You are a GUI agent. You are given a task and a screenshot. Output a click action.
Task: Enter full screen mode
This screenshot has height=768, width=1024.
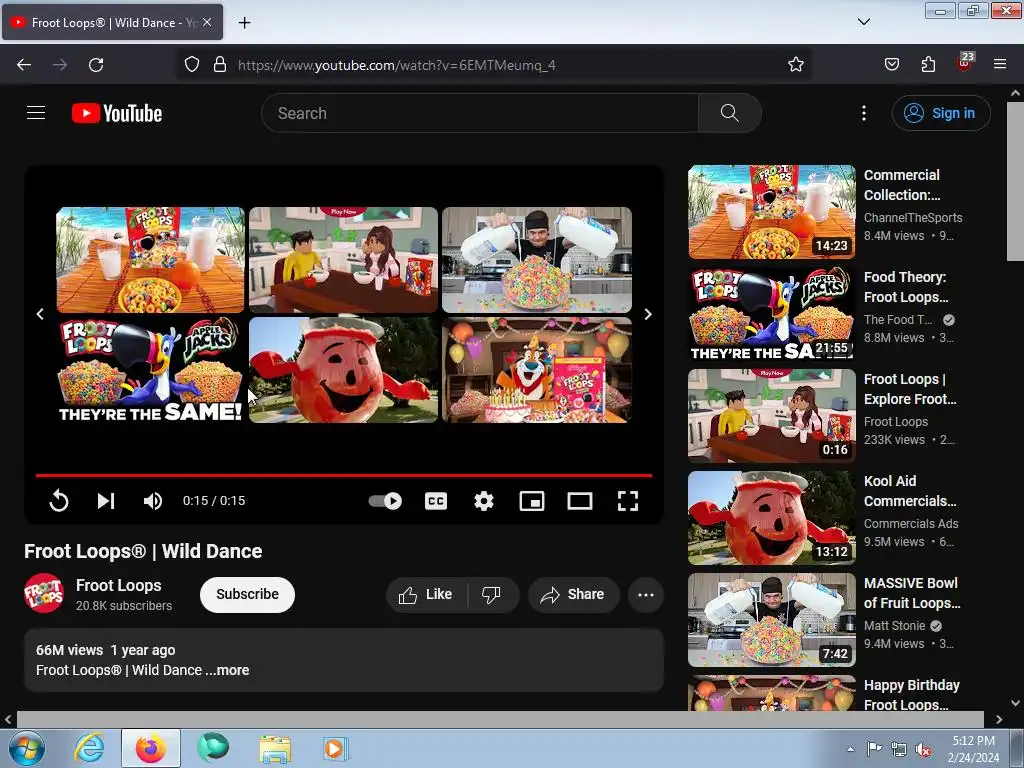(x=628, y=501)
